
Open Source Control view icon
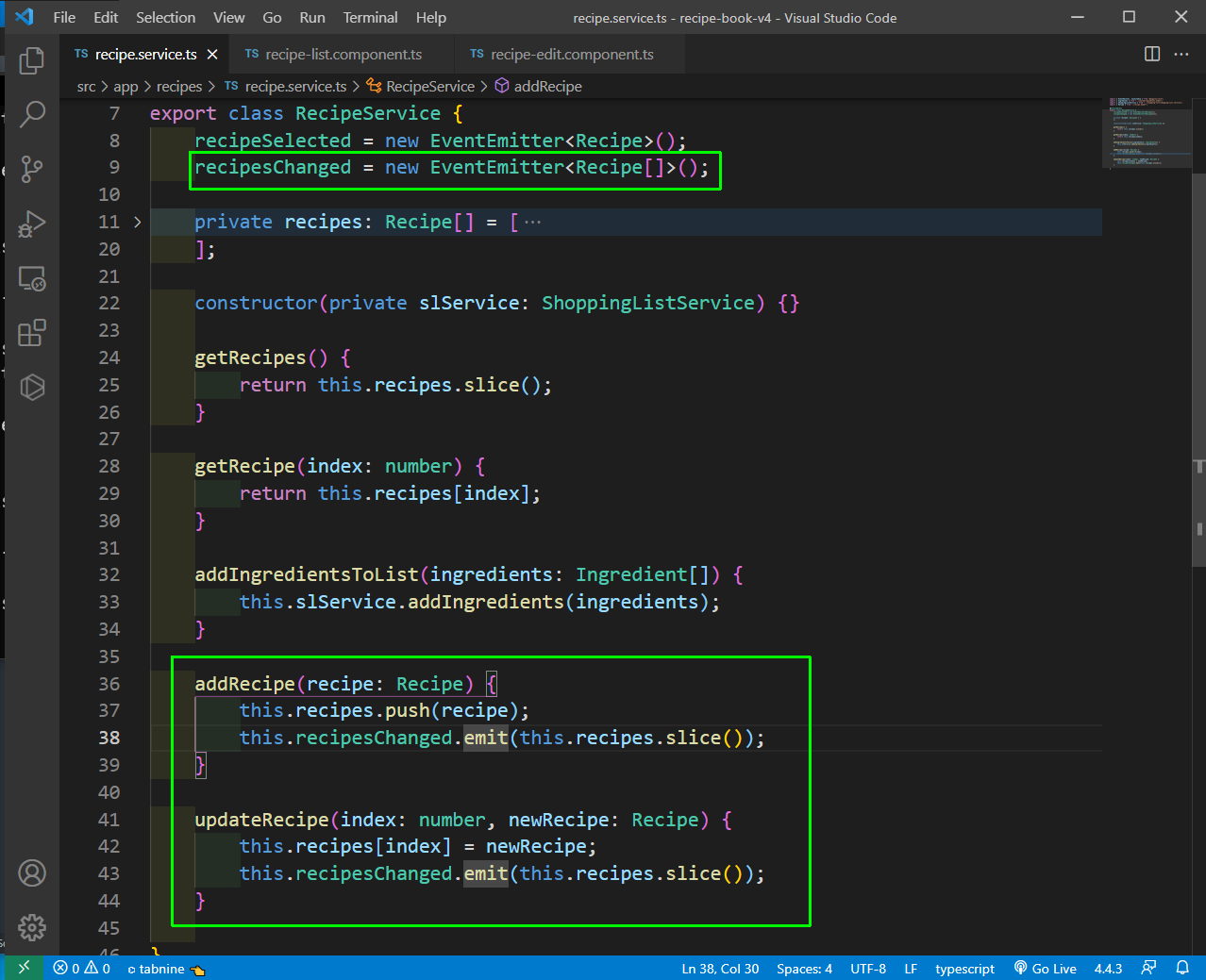click(x=32, y=169)
